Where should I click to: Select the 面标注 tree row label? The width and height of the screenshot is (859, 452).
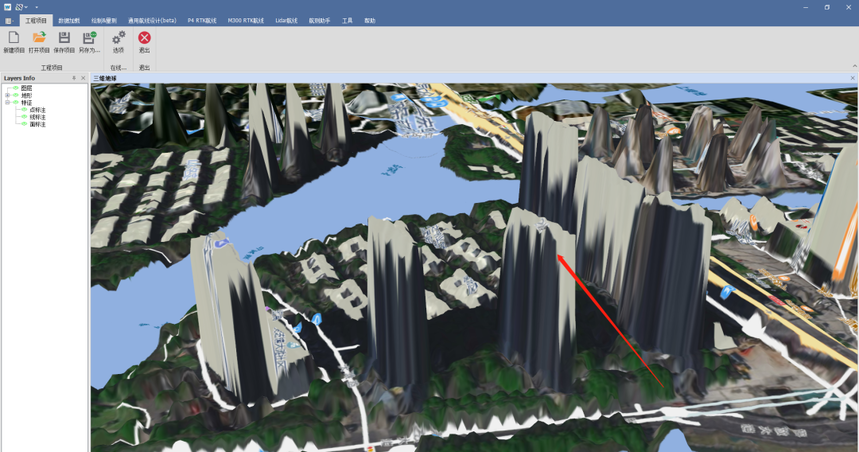[38, 124]
